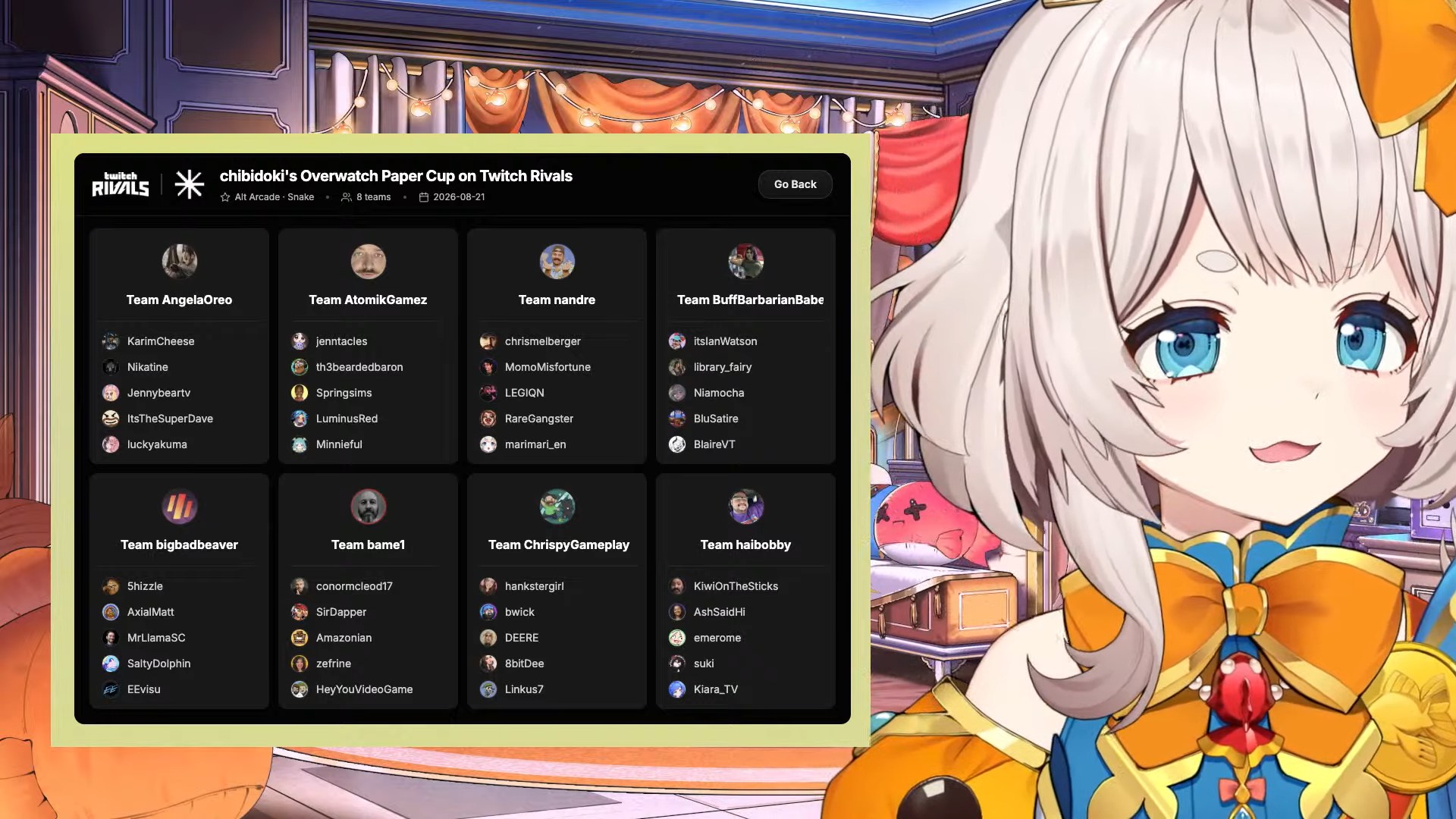
Task: Click the Go Back button
Action: (x=795, y=184)
